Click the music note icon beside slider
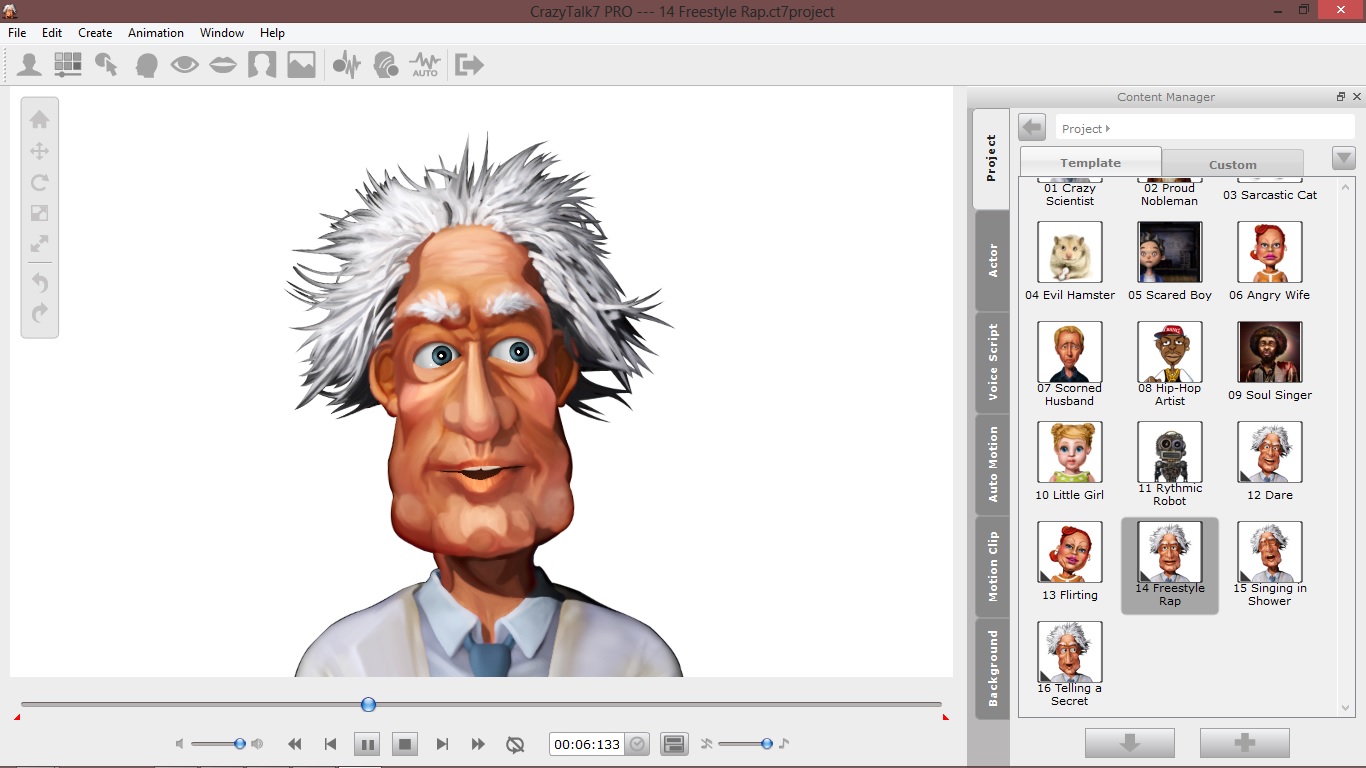The height and width of the screenshot is (768, 1366). [784, 744]
